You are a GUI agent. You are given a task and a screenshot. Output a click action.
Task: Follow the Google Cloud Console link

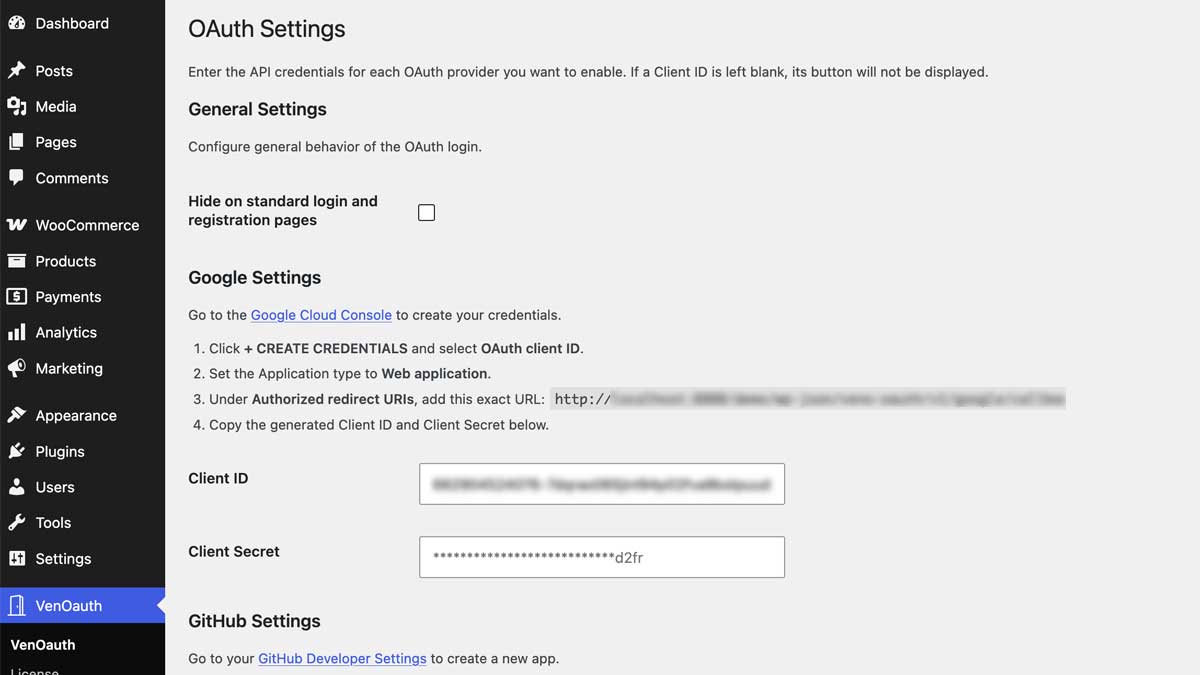(x=321, y=315)
